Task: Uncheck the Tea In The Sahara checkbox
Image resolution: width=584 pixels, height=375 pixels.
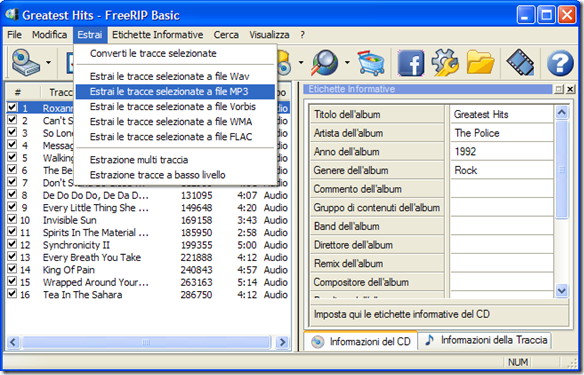Action: (12, 294)
